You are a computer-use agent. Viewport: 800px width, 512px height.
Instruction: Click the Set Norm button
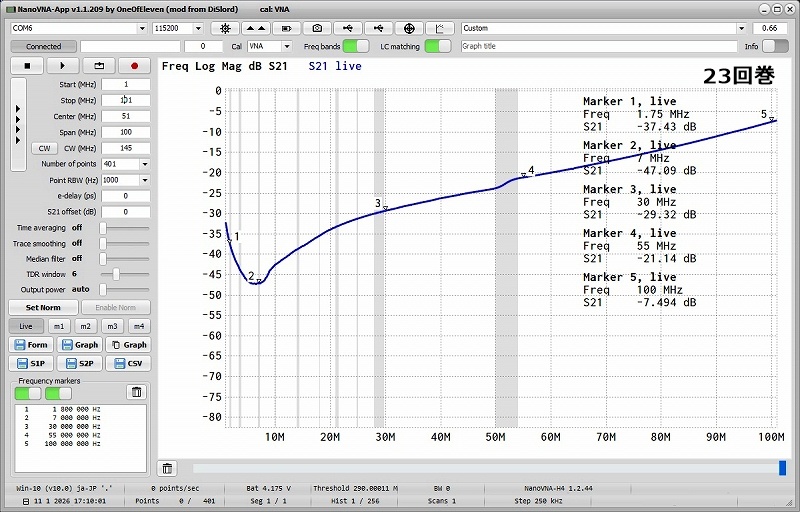click(43, 308)
